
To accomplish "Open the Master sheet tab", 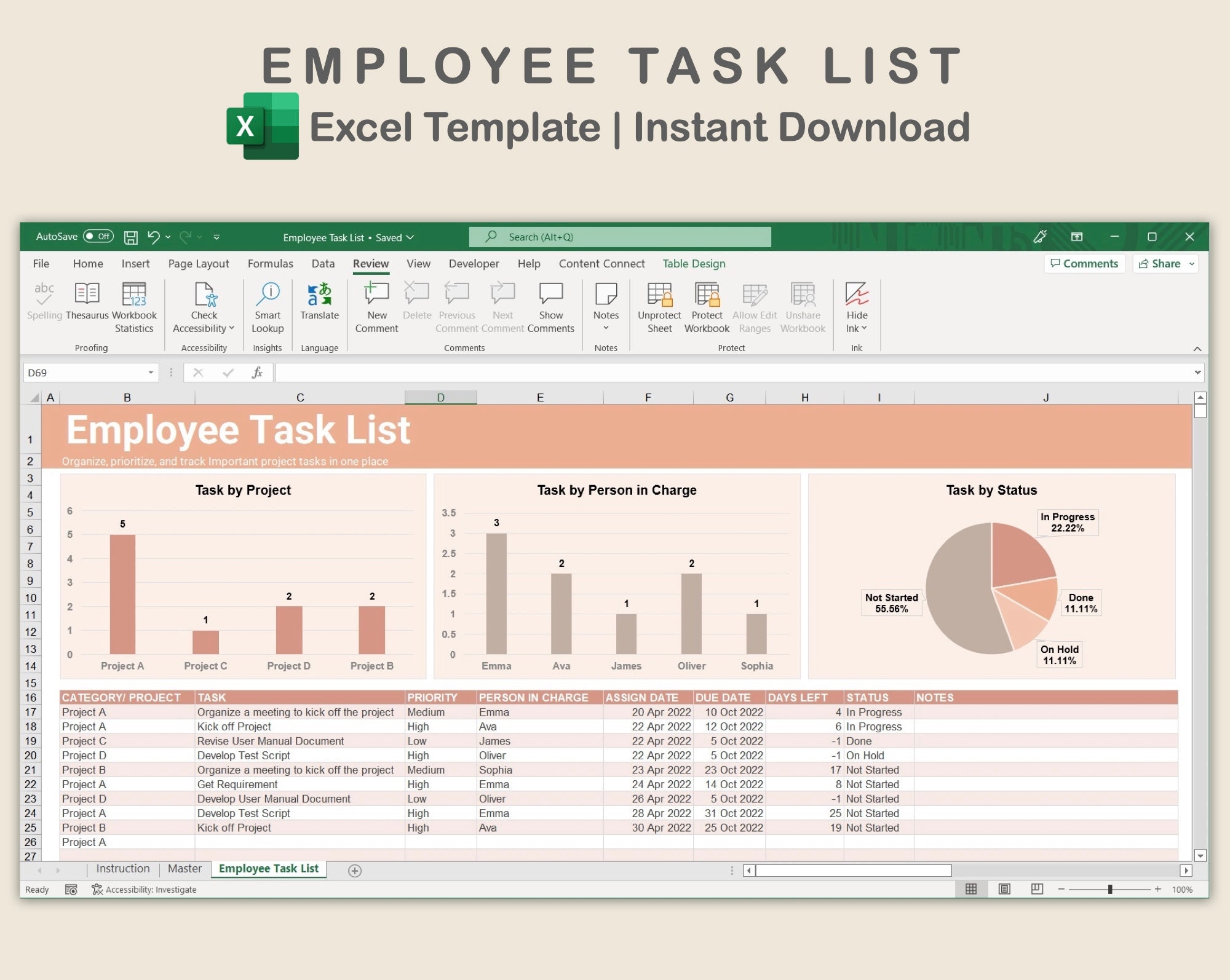I will tap(184, 869).
